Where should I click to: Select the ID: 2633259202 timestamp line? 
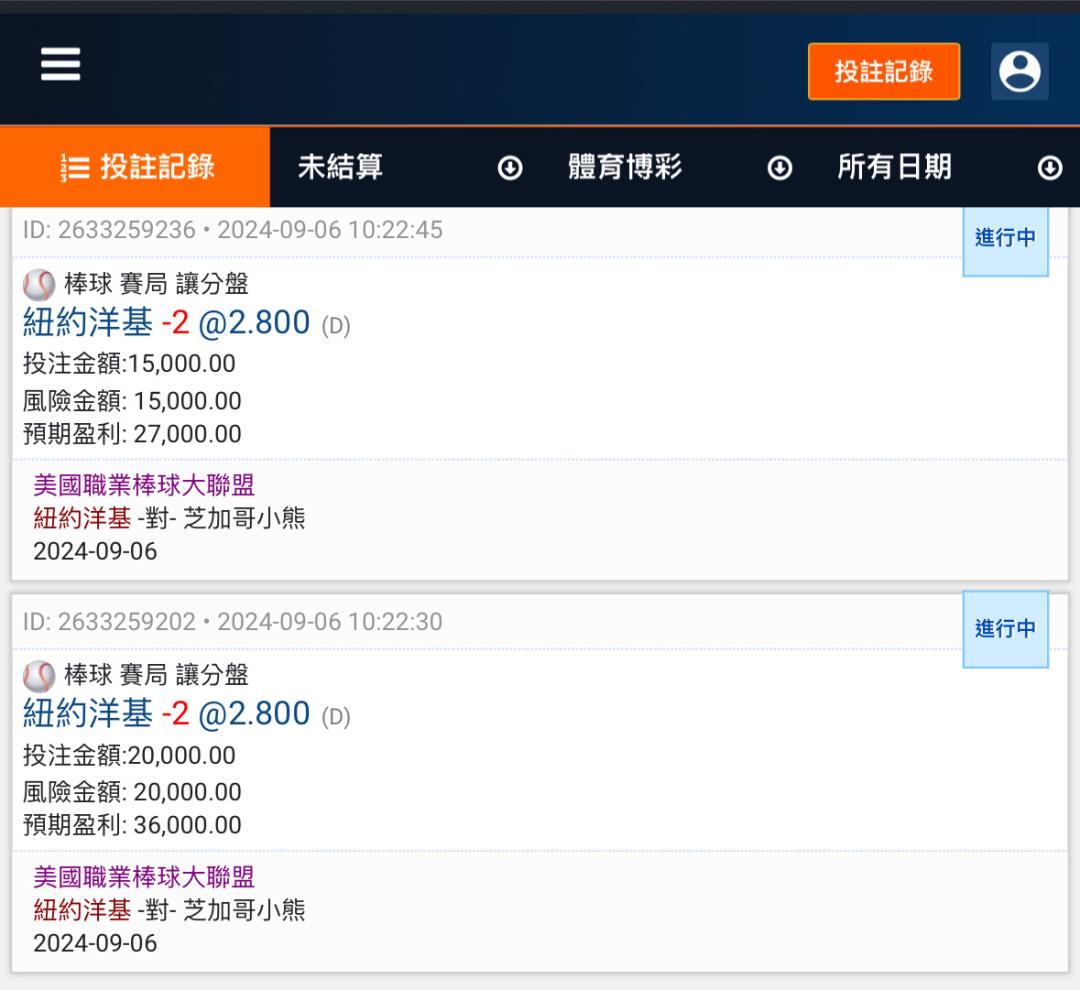(233, 622)
